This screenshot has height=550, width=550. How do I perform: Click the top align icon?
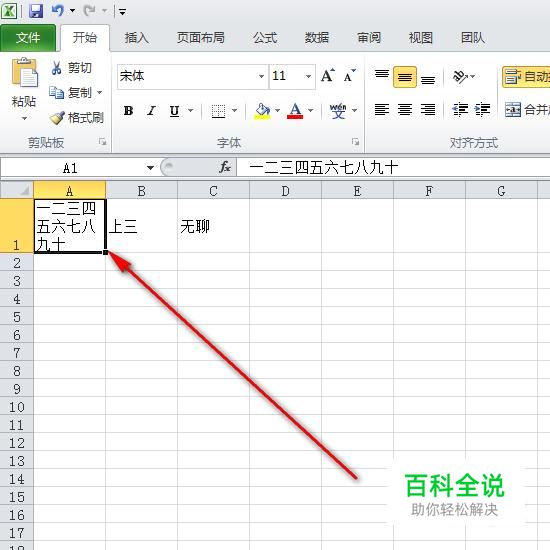(382, 76)
